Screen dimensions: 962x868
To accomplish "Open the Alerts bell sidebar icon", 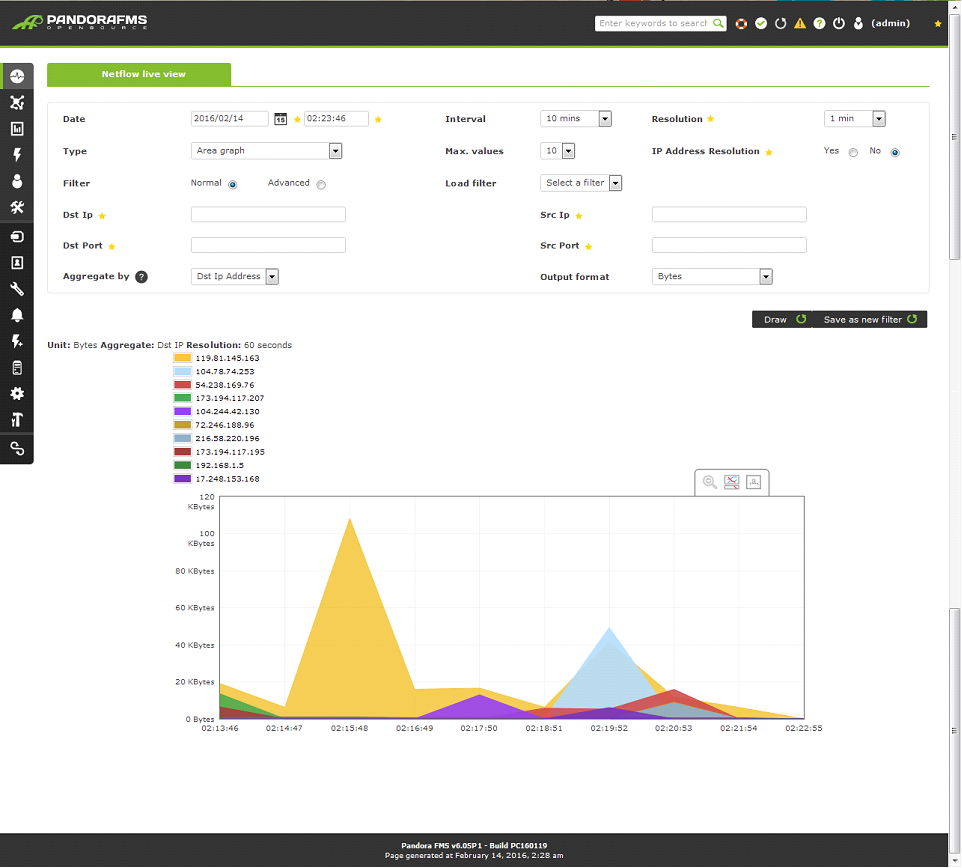I will tap(17, 315).
